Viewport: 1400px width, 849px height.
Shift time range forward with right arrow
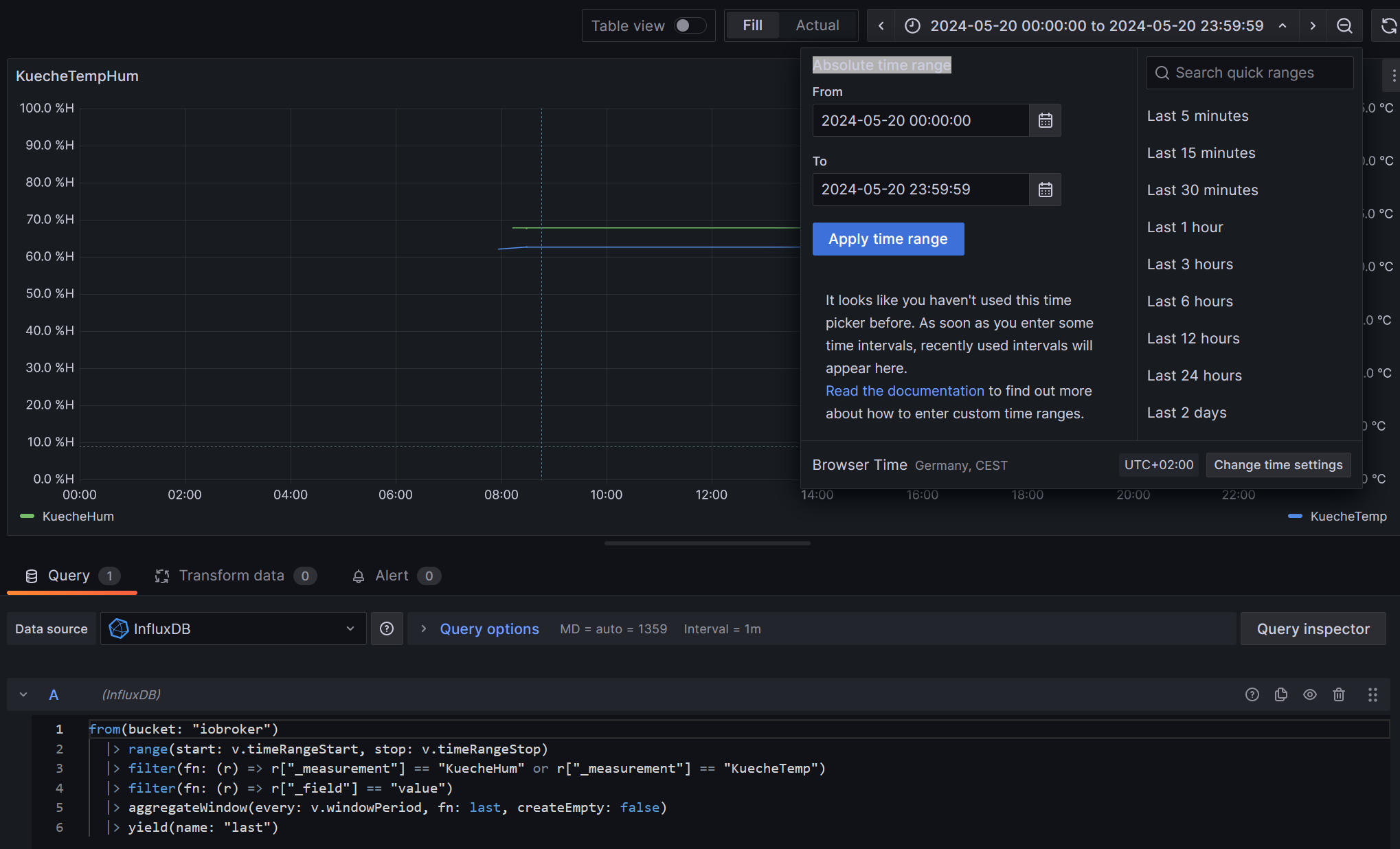(x=1312, y=26)
